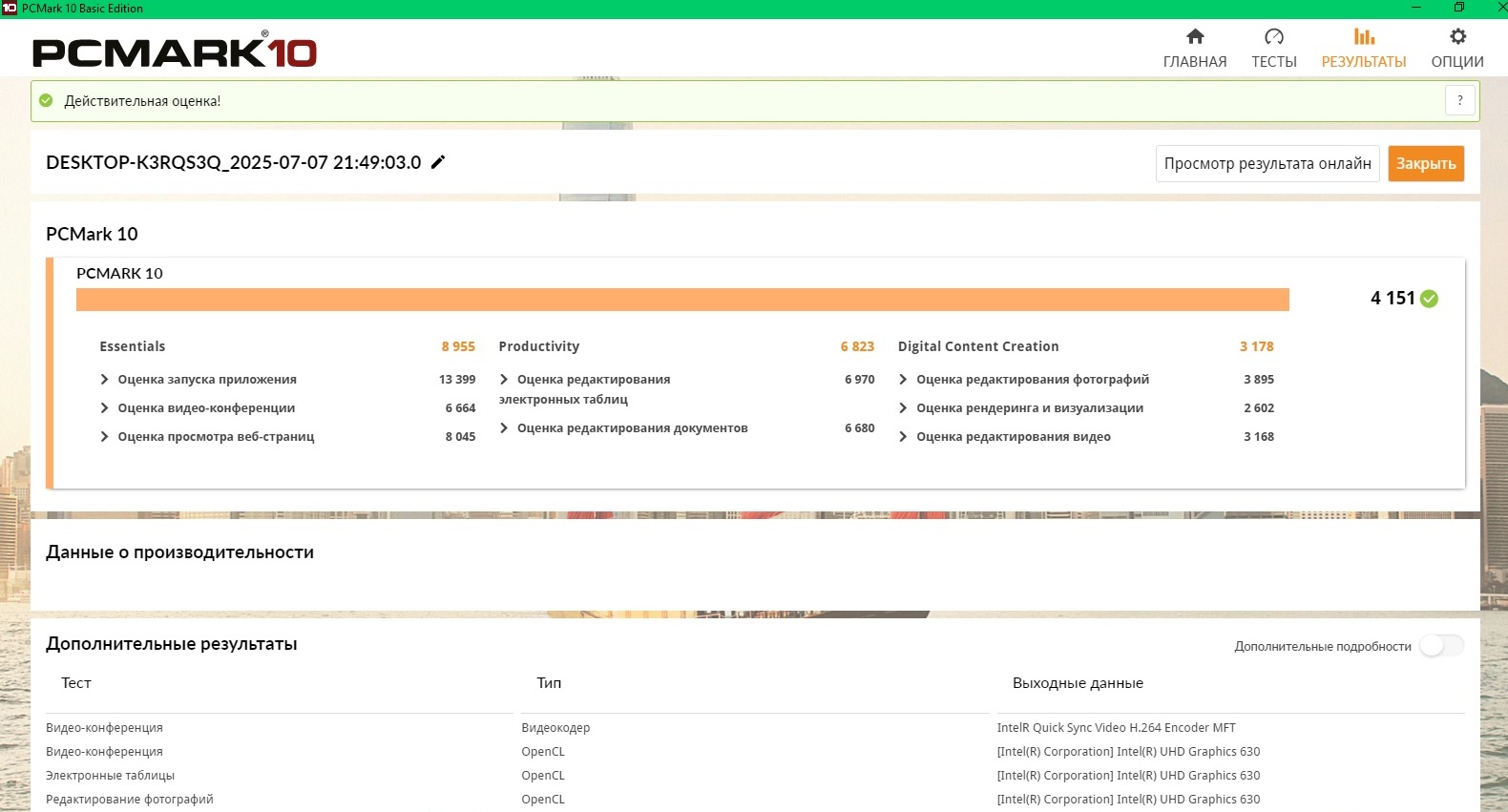The width and height of the screenshot is (1508, 812).
Task: Expand Оценка редактирования видео
Action: point(903,437)
